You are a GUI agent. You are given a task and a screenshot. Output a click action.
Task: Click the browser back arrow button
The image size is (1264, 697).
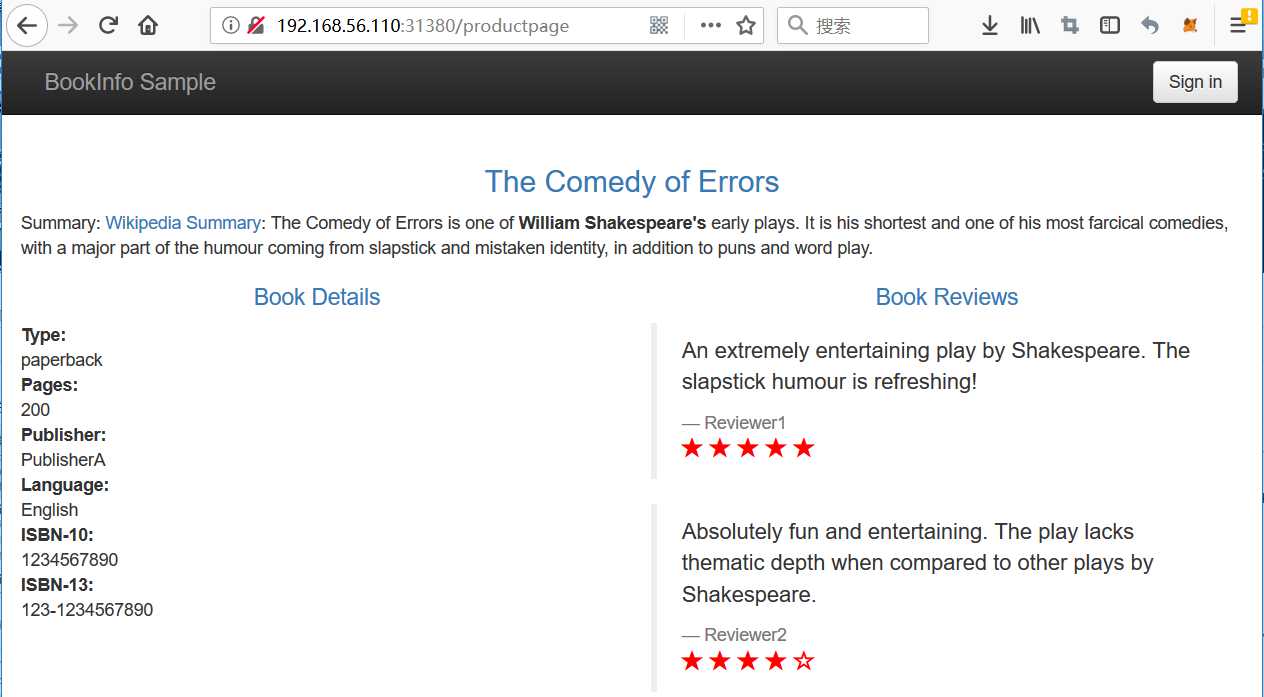(x=25, y=25)
